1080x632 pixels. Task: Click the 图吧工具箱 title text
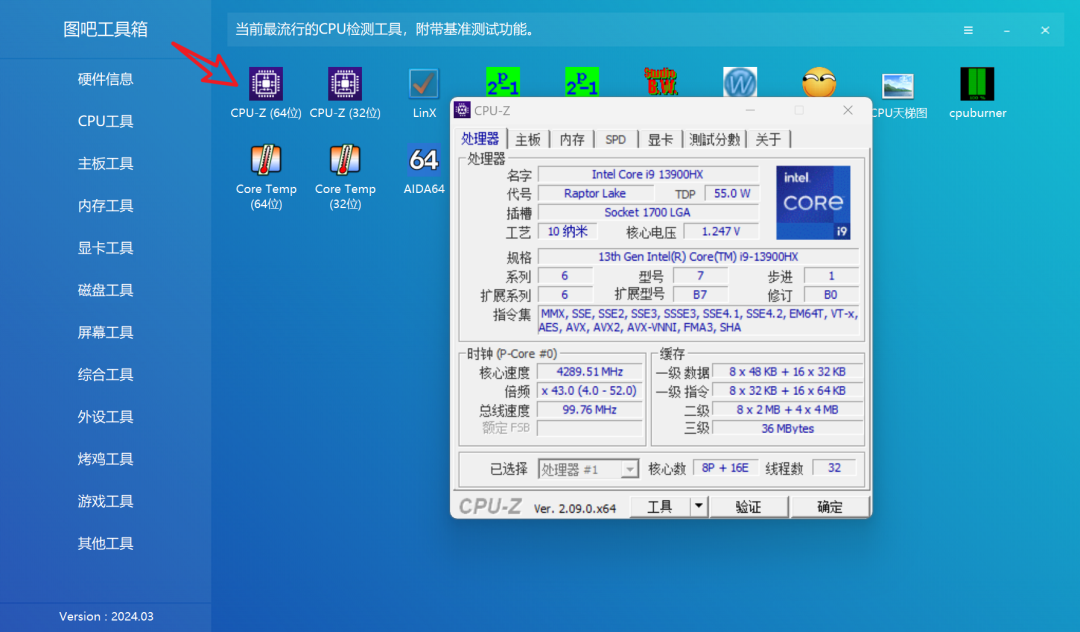point(105,30)
